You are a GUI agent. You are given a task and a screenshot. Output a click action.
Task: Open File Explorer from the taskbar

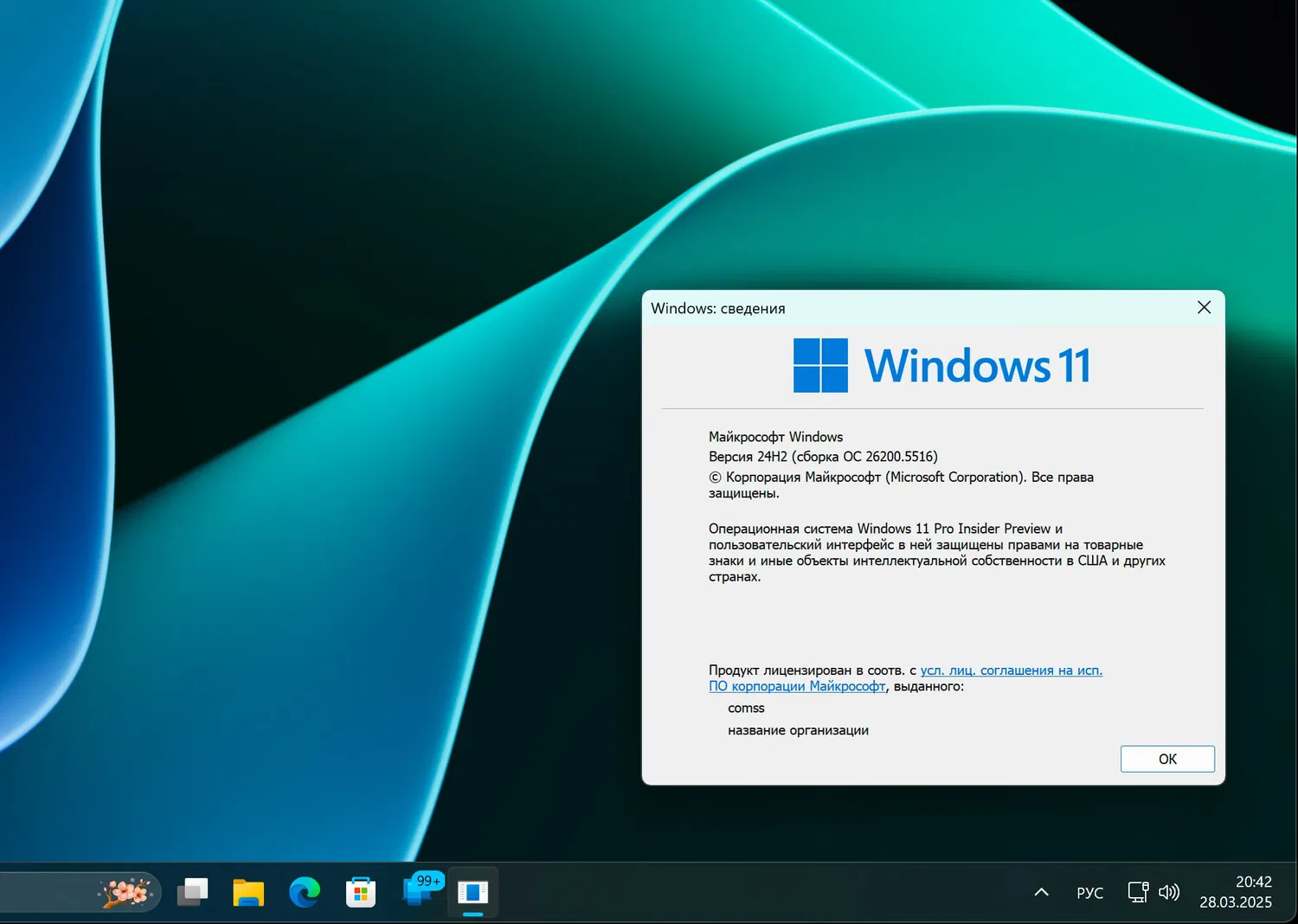248,891
